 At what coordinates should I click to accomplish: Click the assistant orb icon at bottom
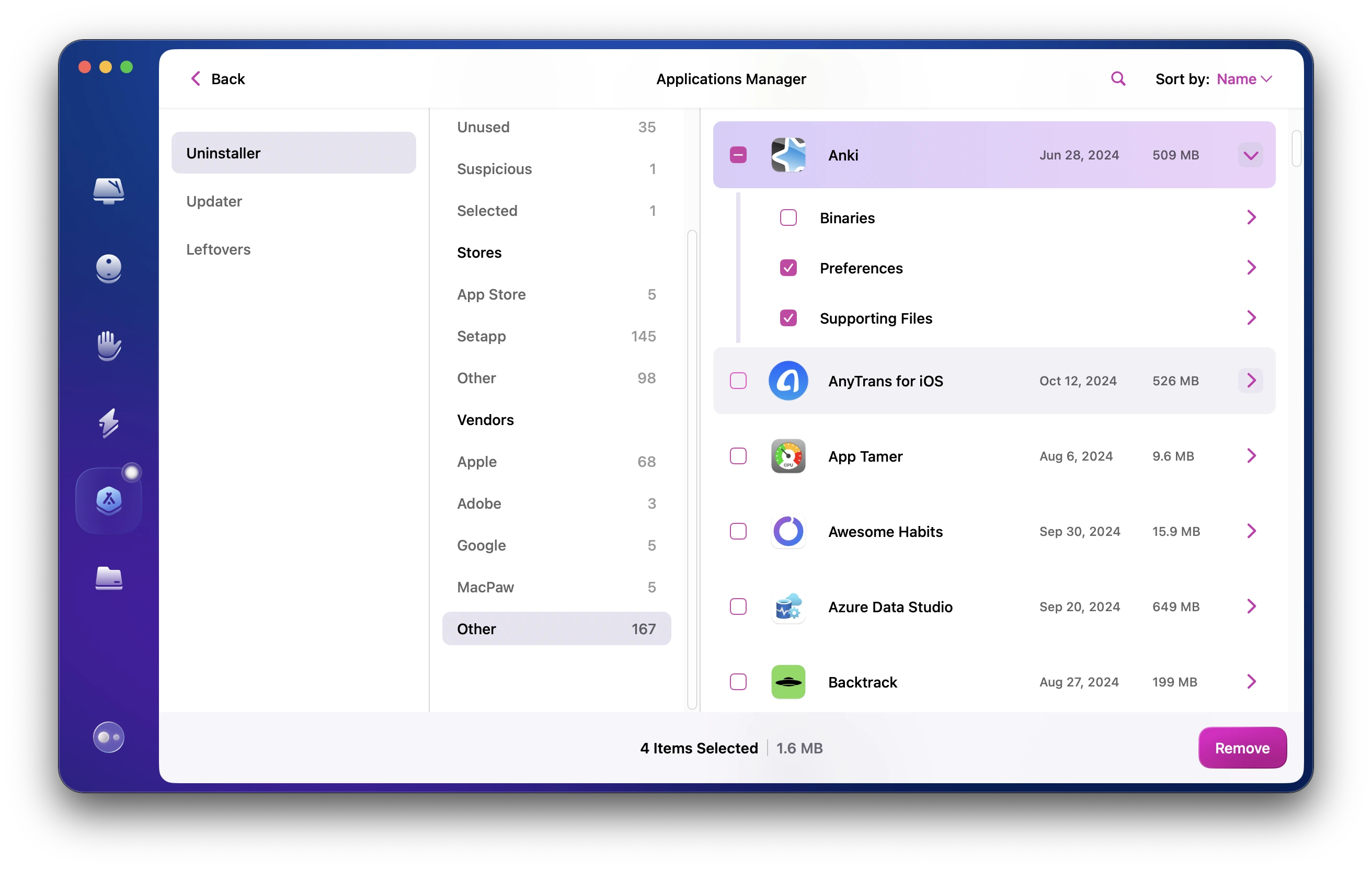tap(108, 737)
